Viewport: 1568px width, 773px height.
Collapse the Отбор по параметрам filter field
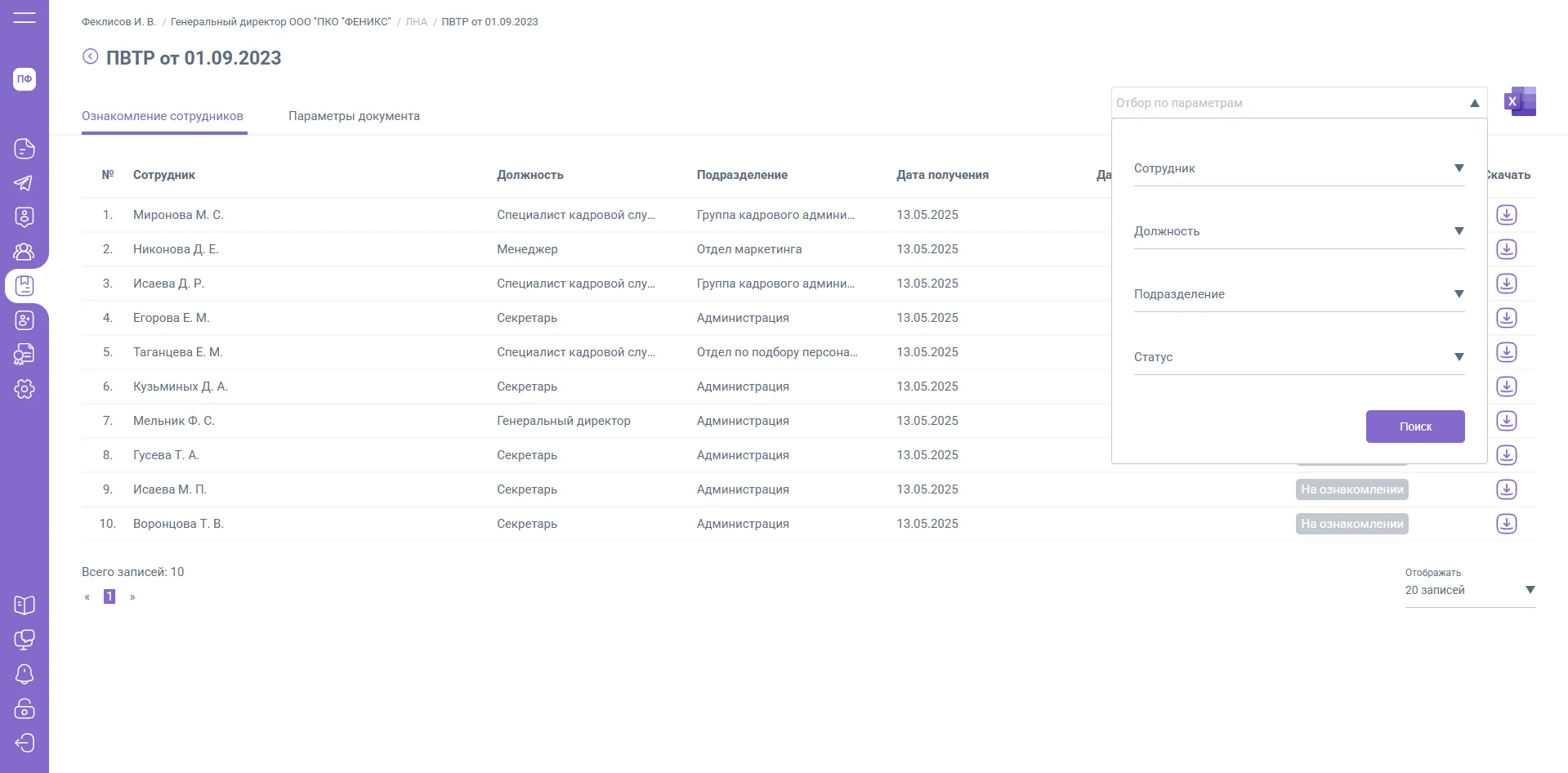pyautogui.click(x=1474, y=103)
